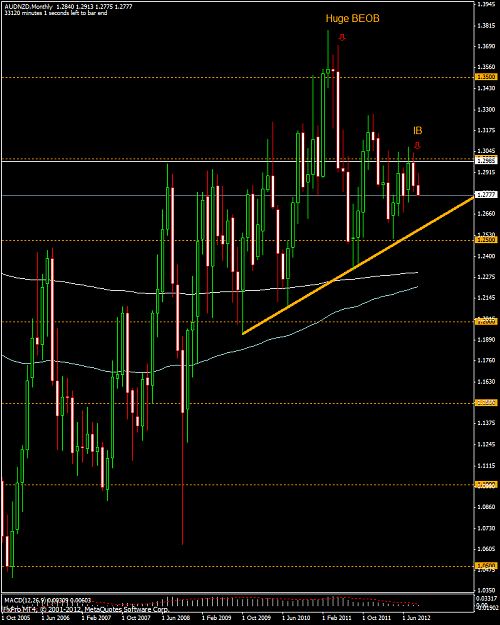The image size is (500, 625).
Task: Click the 1.0730 price axis value
Action: [486, 528]
